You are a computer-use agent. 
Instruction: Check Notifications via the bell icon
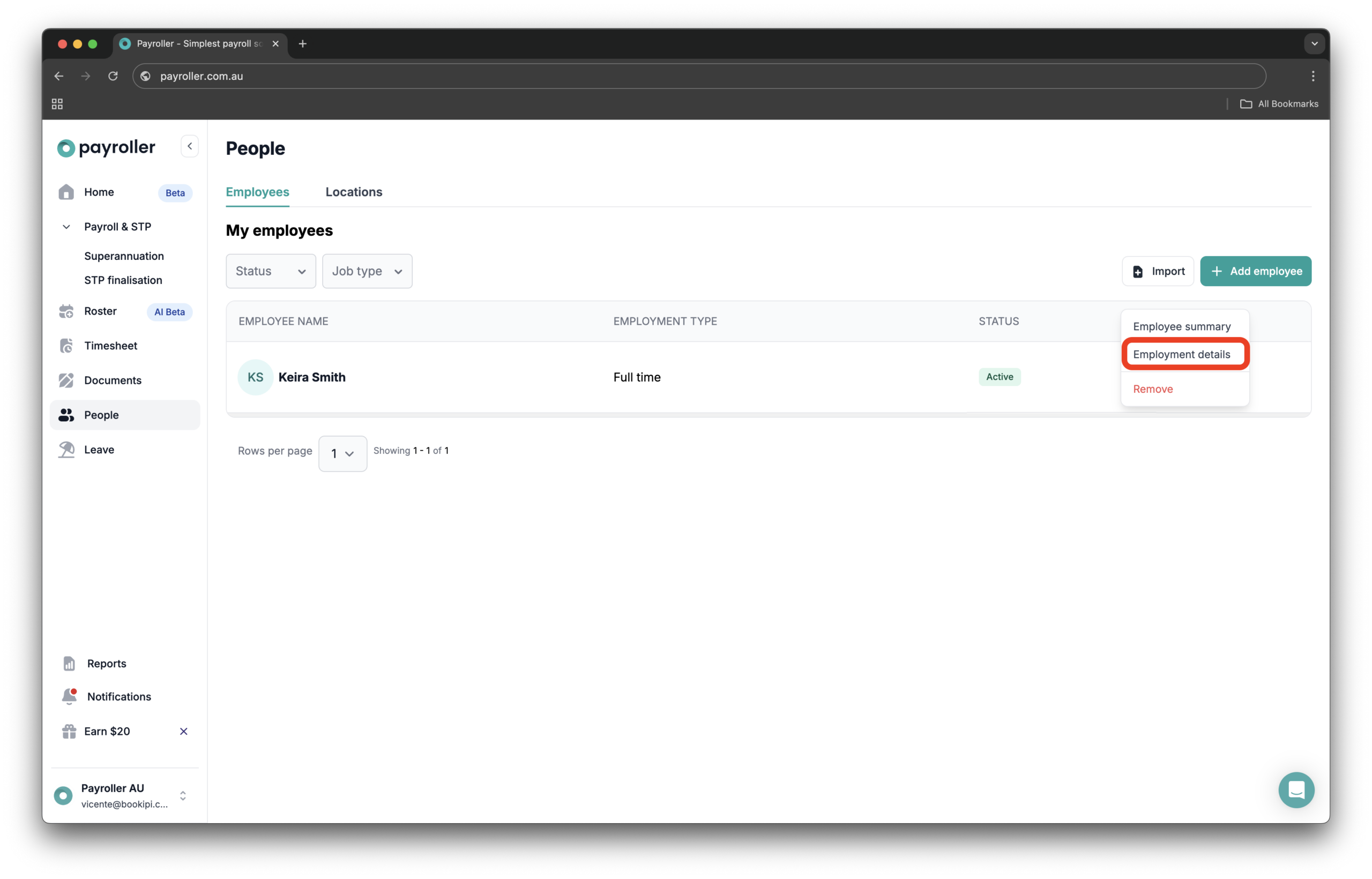(x=69, y=696)
